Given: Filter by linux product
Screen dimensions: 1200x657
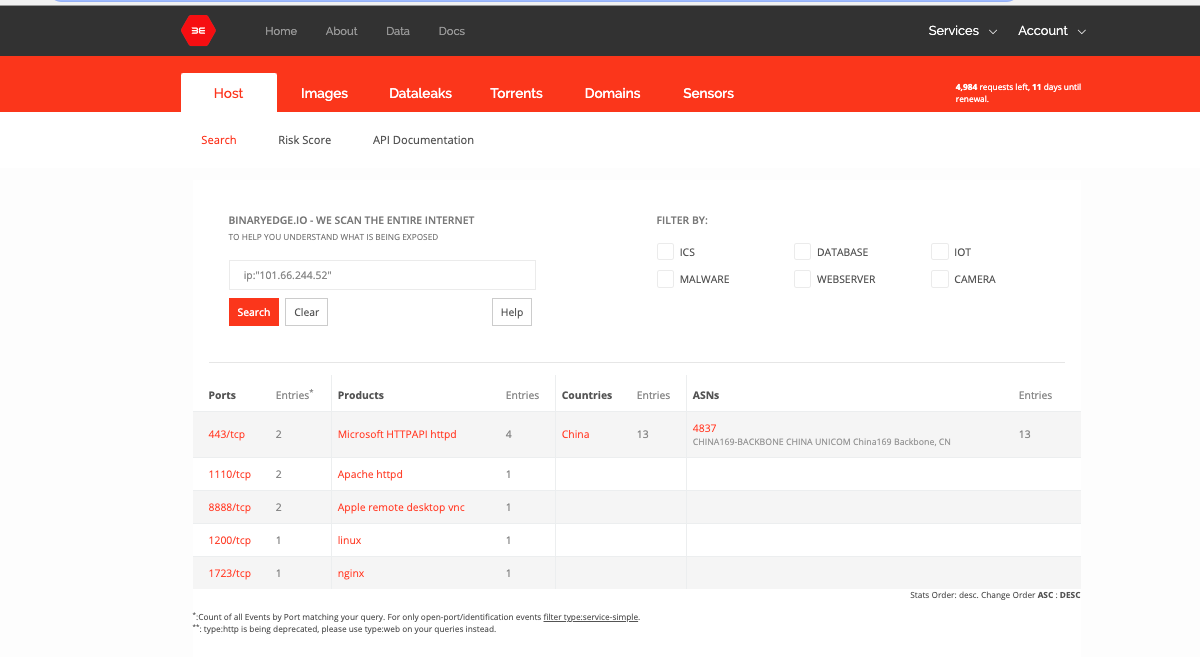Looking at the screenshot, I should [x=350, y=540].
